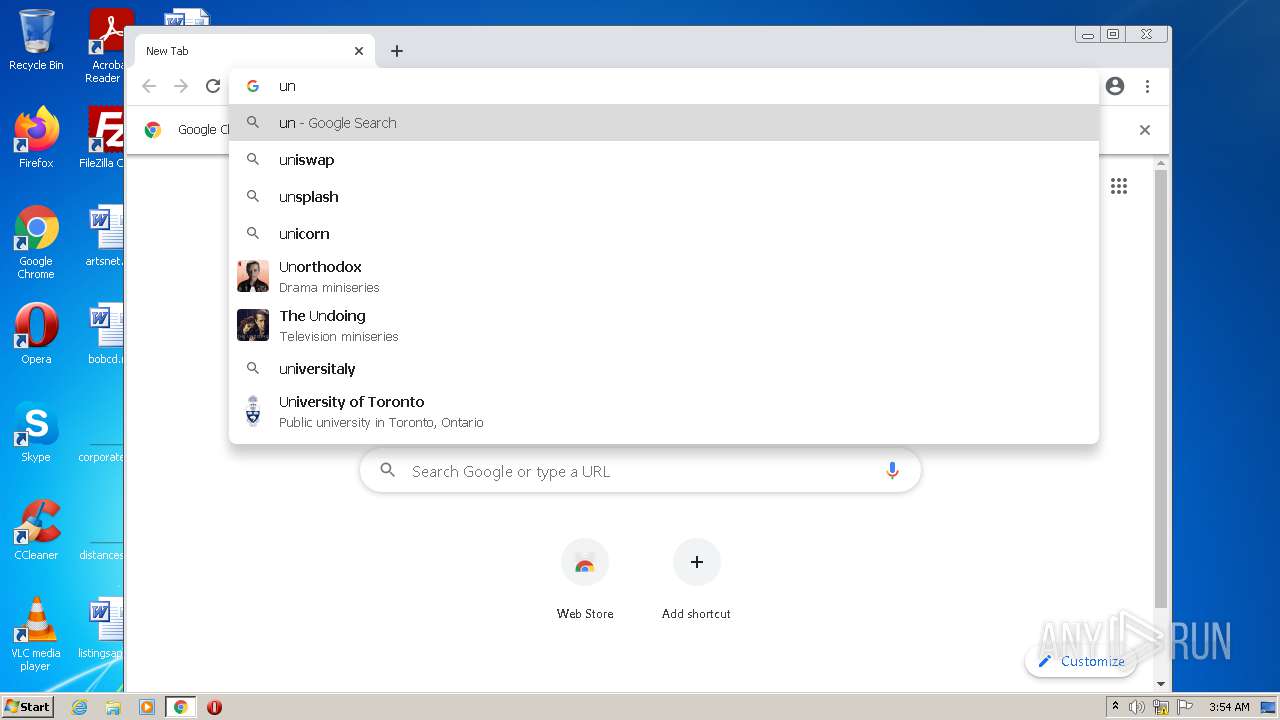This screenshot has width=1280, height=720.
Task: Dismiss the Google Chrome info bar
Action: pyautogui.click(x=1145, y=130)
